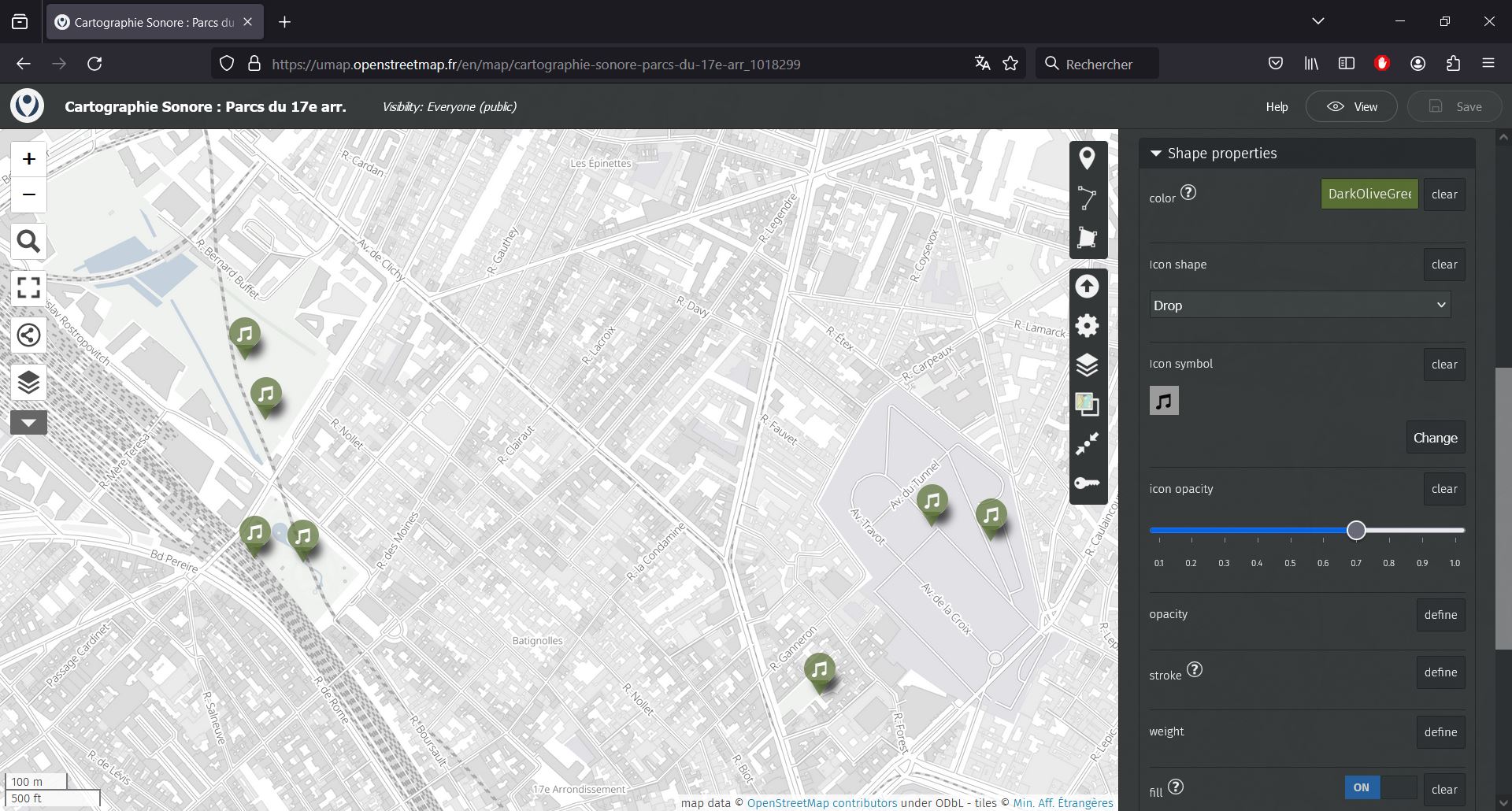Open map settings gear icon
1512x811 pixels.
pos(1087,326)
